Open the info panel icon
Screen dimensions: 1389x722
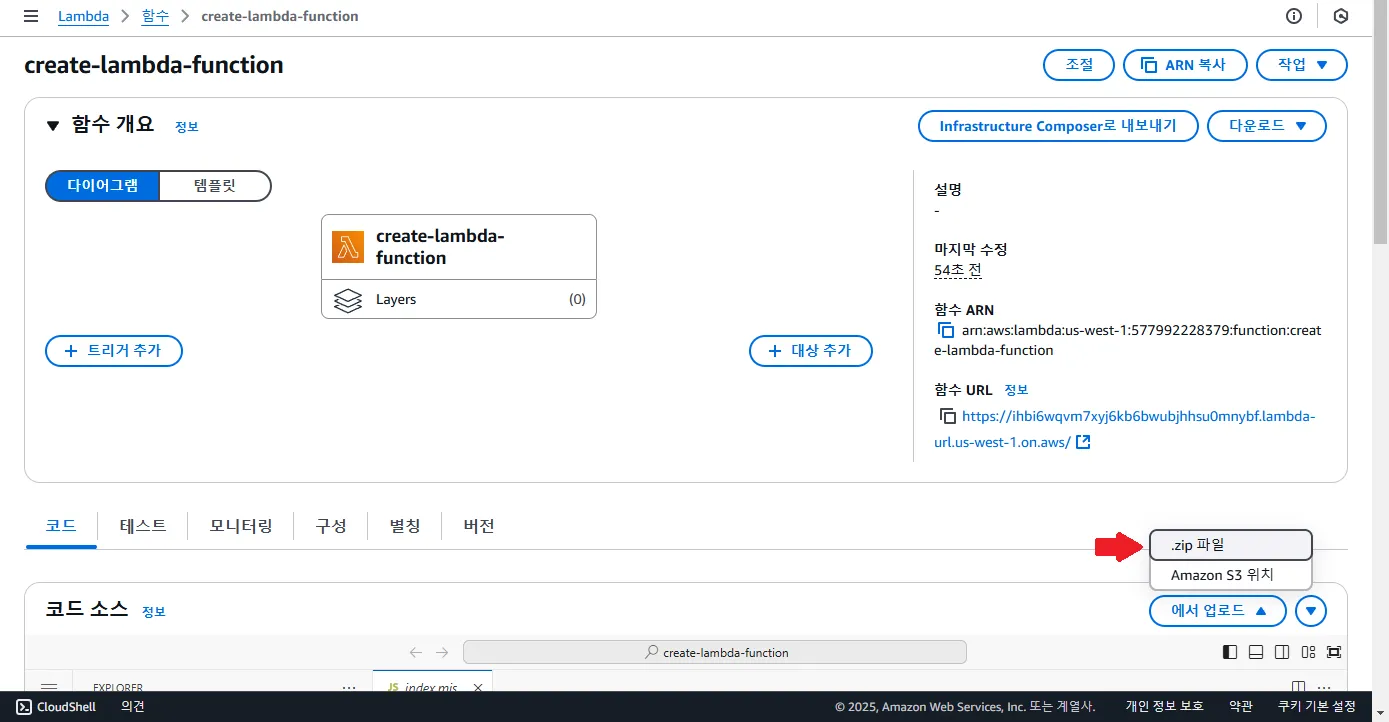1294,16
